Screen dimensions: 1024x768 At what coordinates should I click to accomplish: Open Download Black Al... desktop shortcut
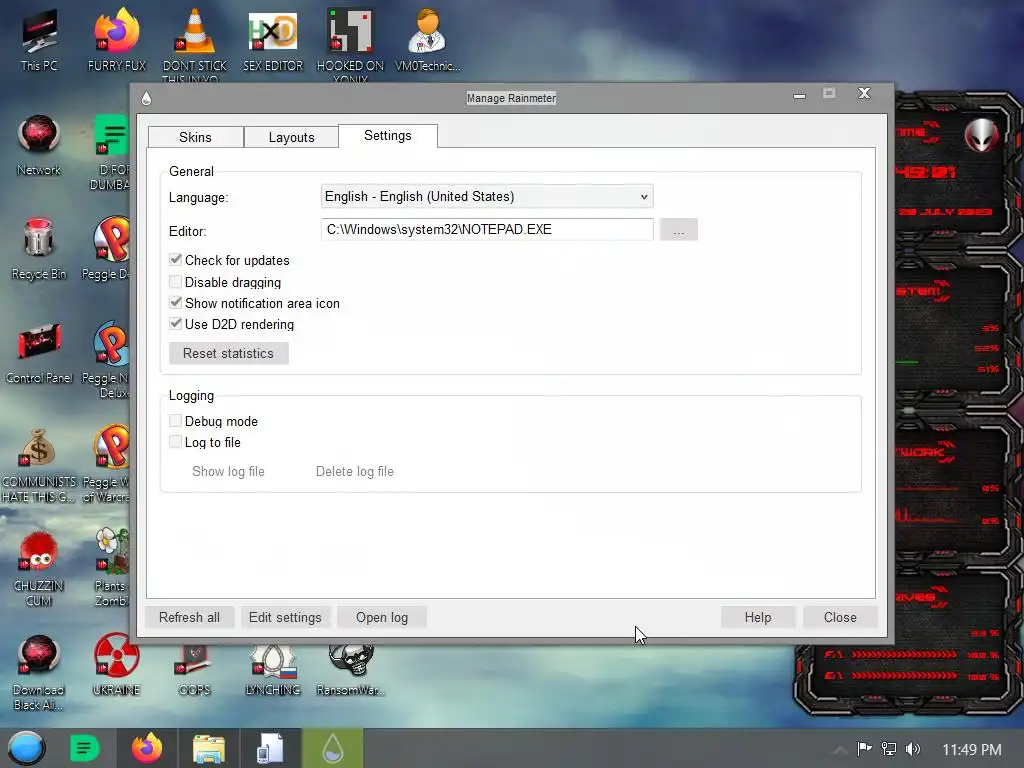click(x=39, y=673)
